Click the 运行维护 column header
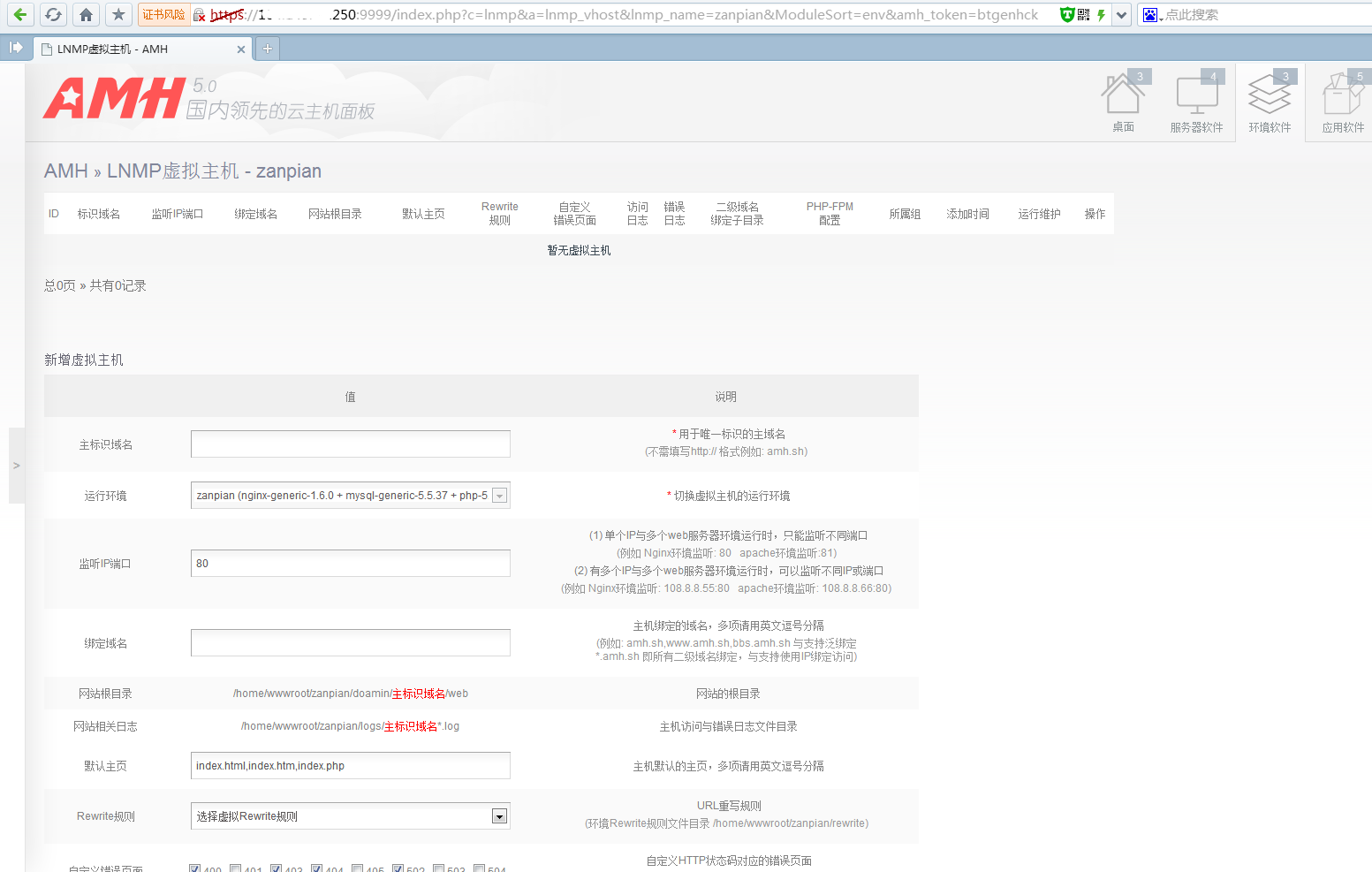 tap(1039, 214)
